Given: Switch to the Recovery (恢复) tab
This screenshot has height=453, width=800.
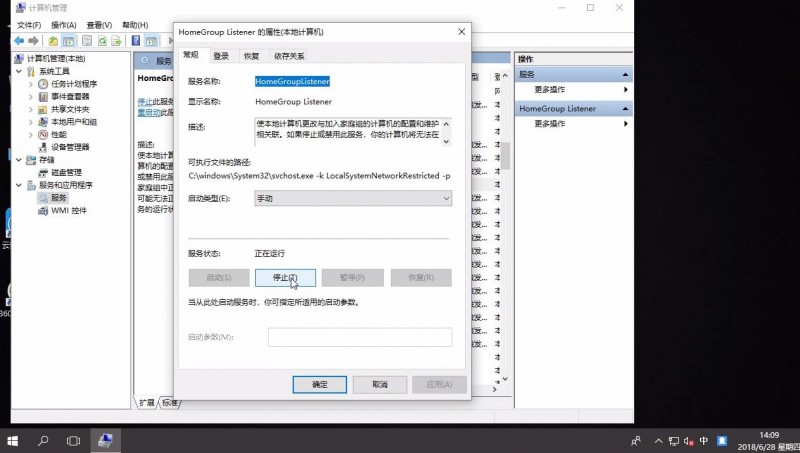Looking at the screenshot, I should pyautogui.click(x=252, y=56).
